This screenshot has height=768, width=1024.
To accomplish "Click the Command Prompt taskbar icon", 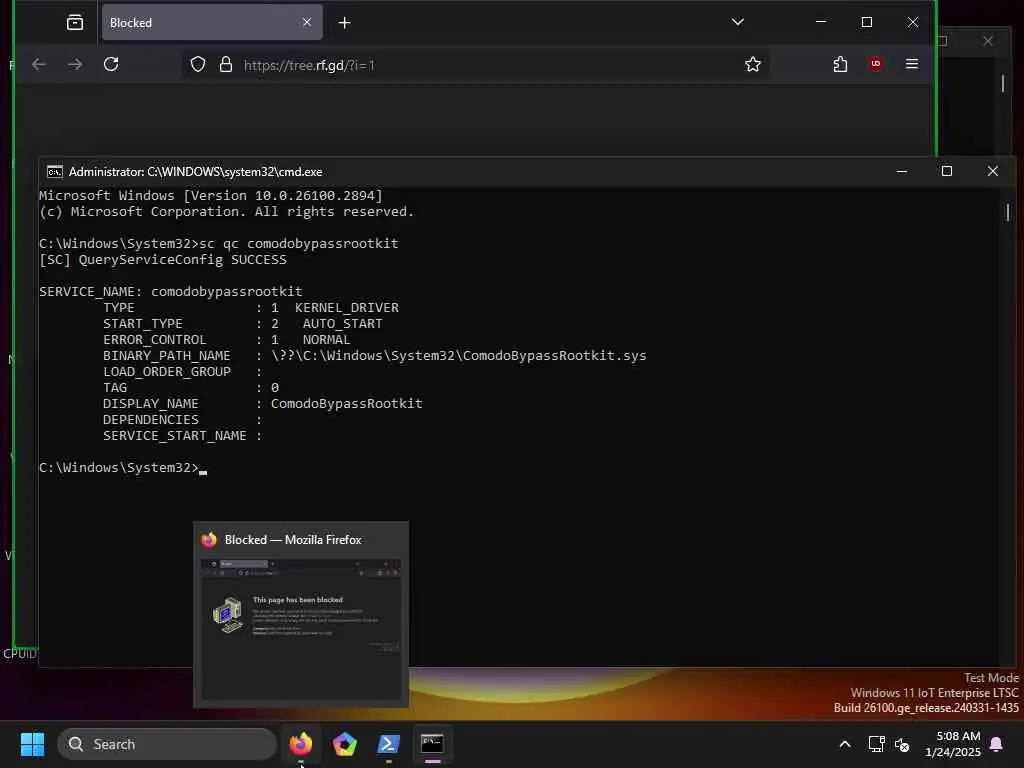I will tap(432, 744).
